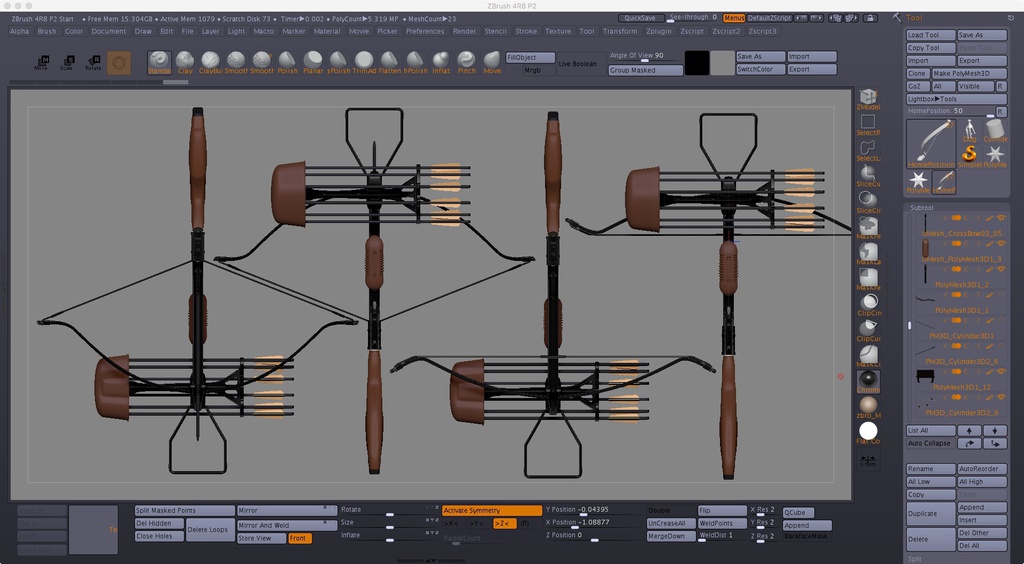1024x564 pixels.
Task: Open the Mirror options
Action: (286, 510)
